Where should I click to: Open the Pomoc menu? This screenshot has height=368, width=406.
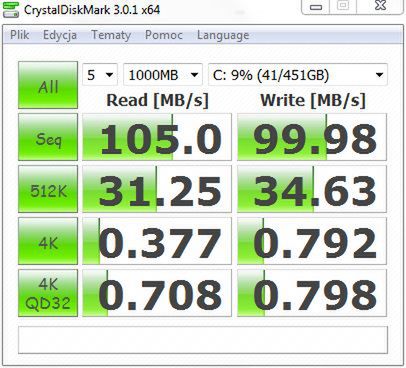coord(164,35)
